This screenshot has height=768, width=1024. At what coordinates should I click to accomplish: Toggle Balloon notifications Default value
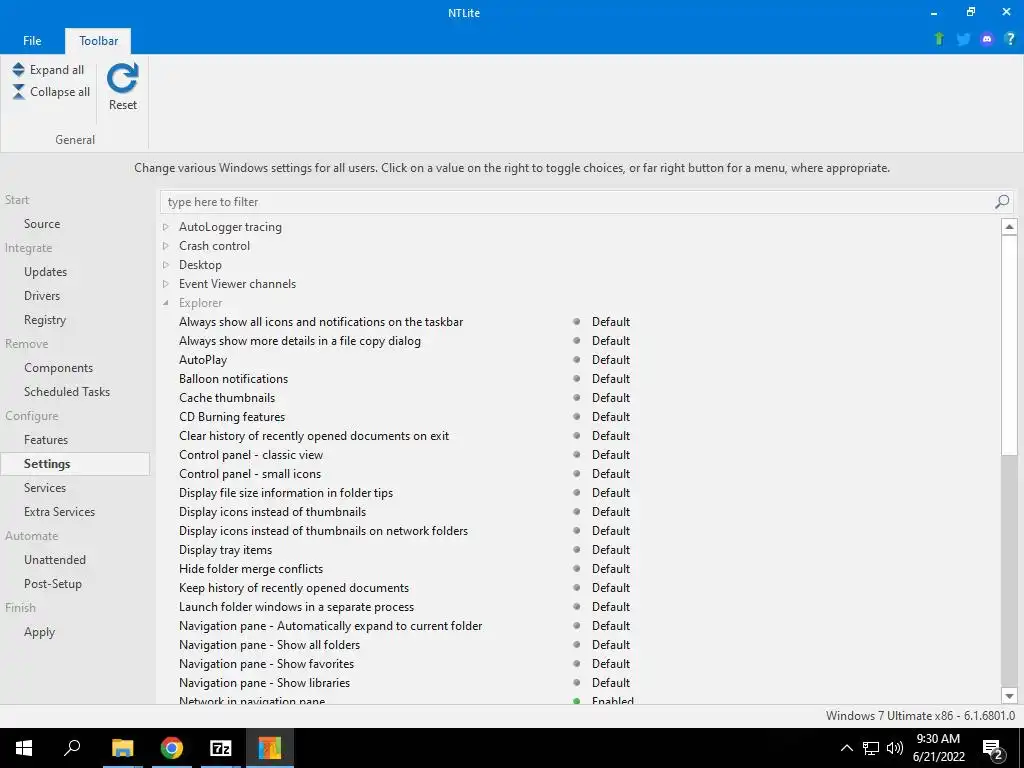click(611, 379)
